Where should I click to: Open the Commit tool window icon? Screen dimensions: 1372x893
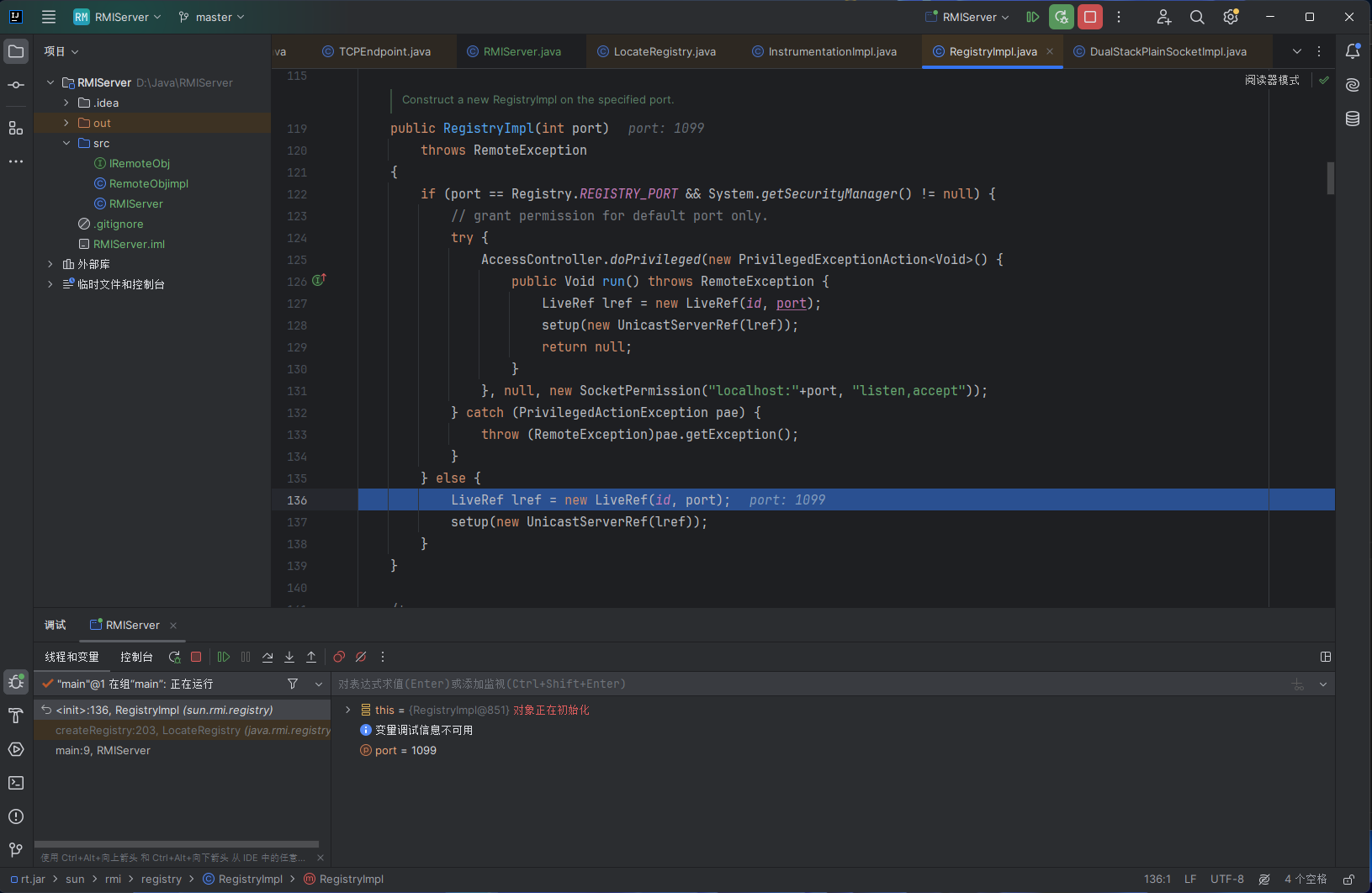pyautogui.click(x=16, y=85)
